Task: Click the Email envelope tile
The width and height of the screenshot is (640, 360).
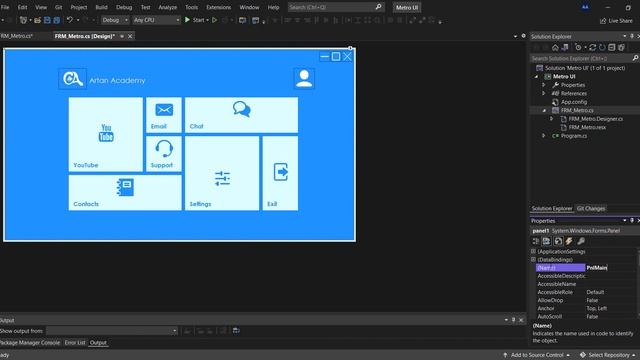Action: 164,115
